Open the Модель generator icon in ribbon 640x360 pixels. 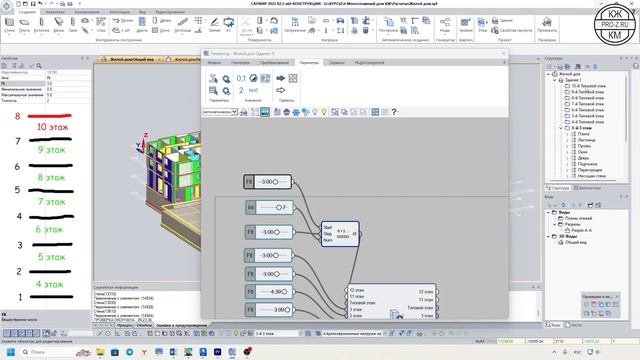(445, 24)
